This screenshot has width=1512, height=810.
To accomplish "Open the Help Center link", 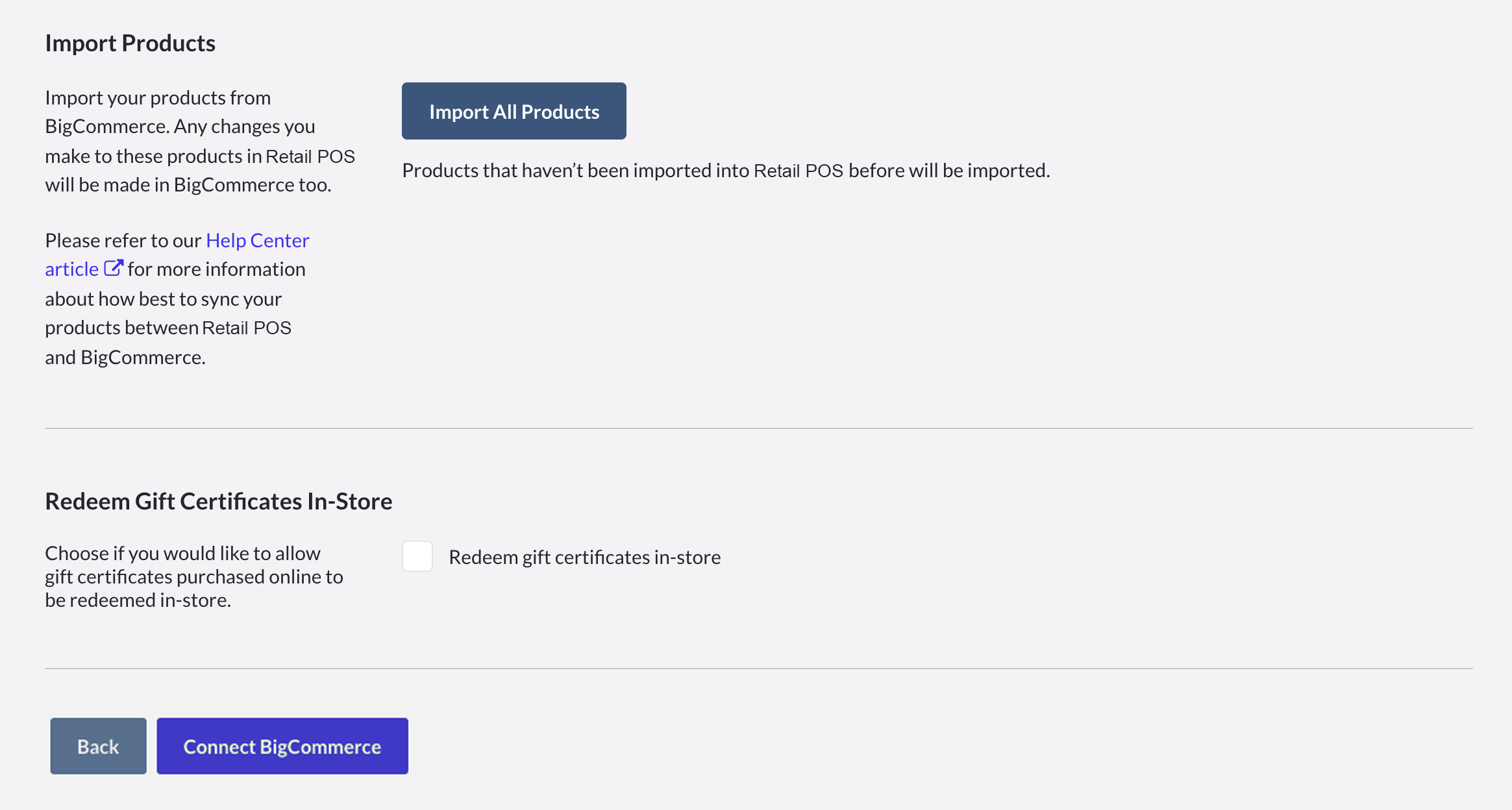I will pos(257,240).
